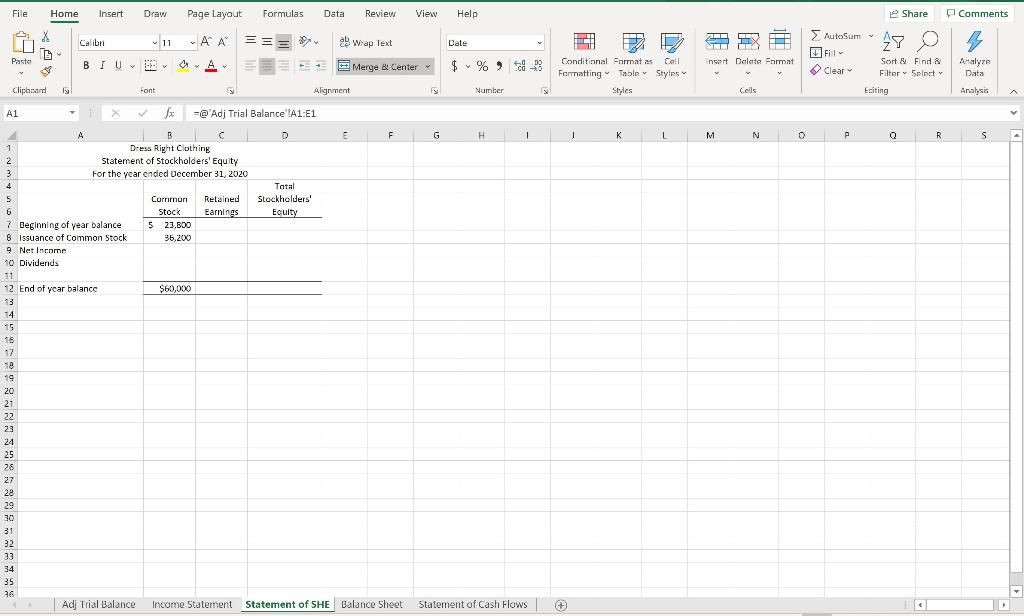
Task: Toggle italic formatting
Action: pyautogui.click(x=102, y=65)
